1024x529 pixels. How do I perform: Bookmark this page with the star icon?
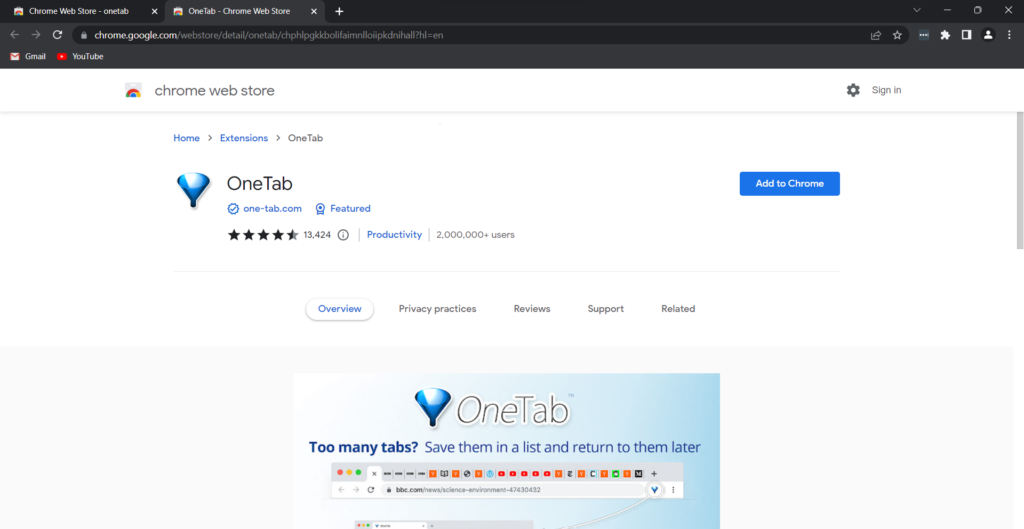[897, 35]
